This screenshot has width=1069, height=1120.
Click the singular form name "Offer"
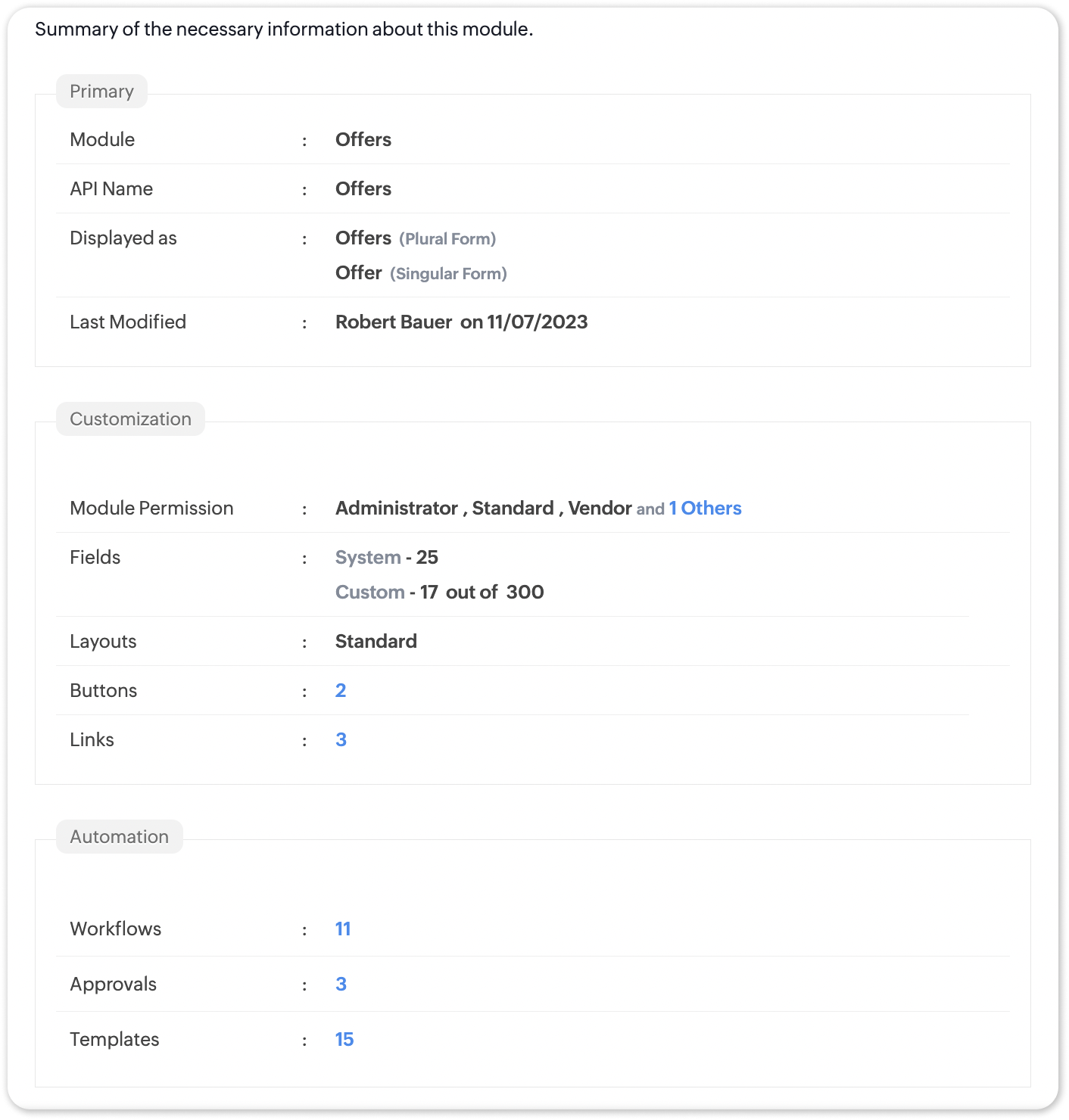pos(358,273)
